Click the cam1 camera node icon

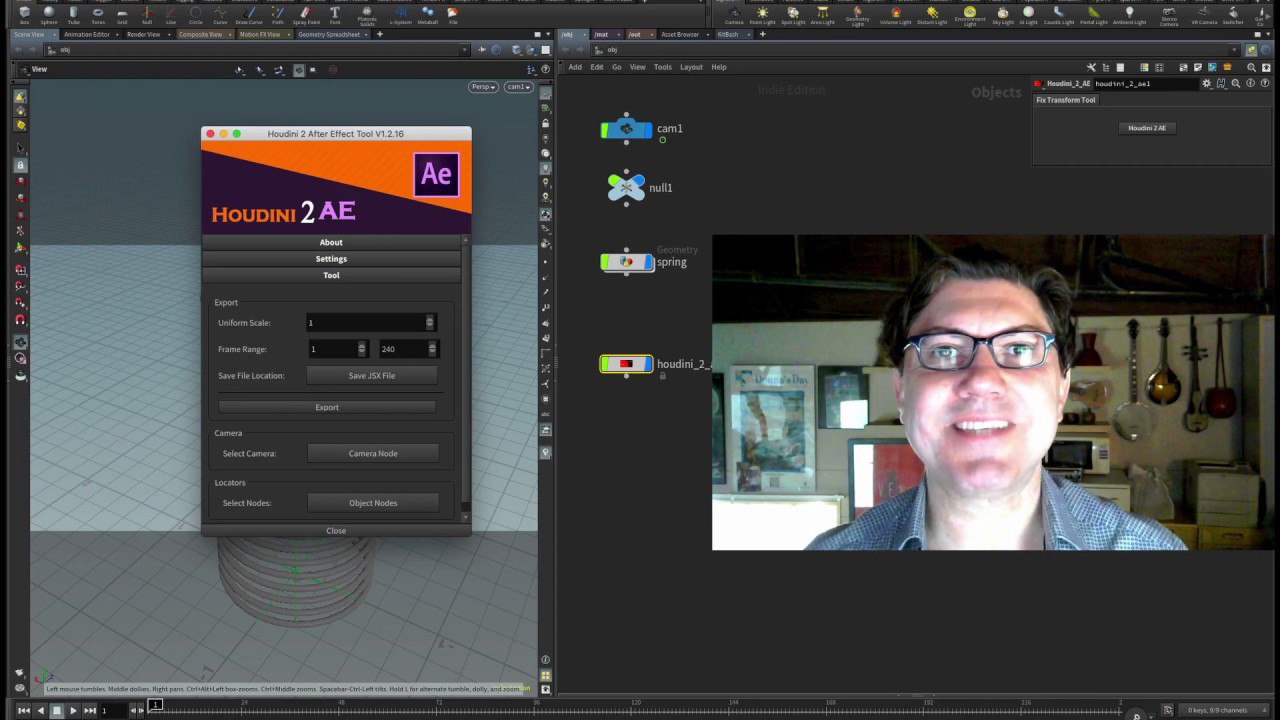coord(626,129)
